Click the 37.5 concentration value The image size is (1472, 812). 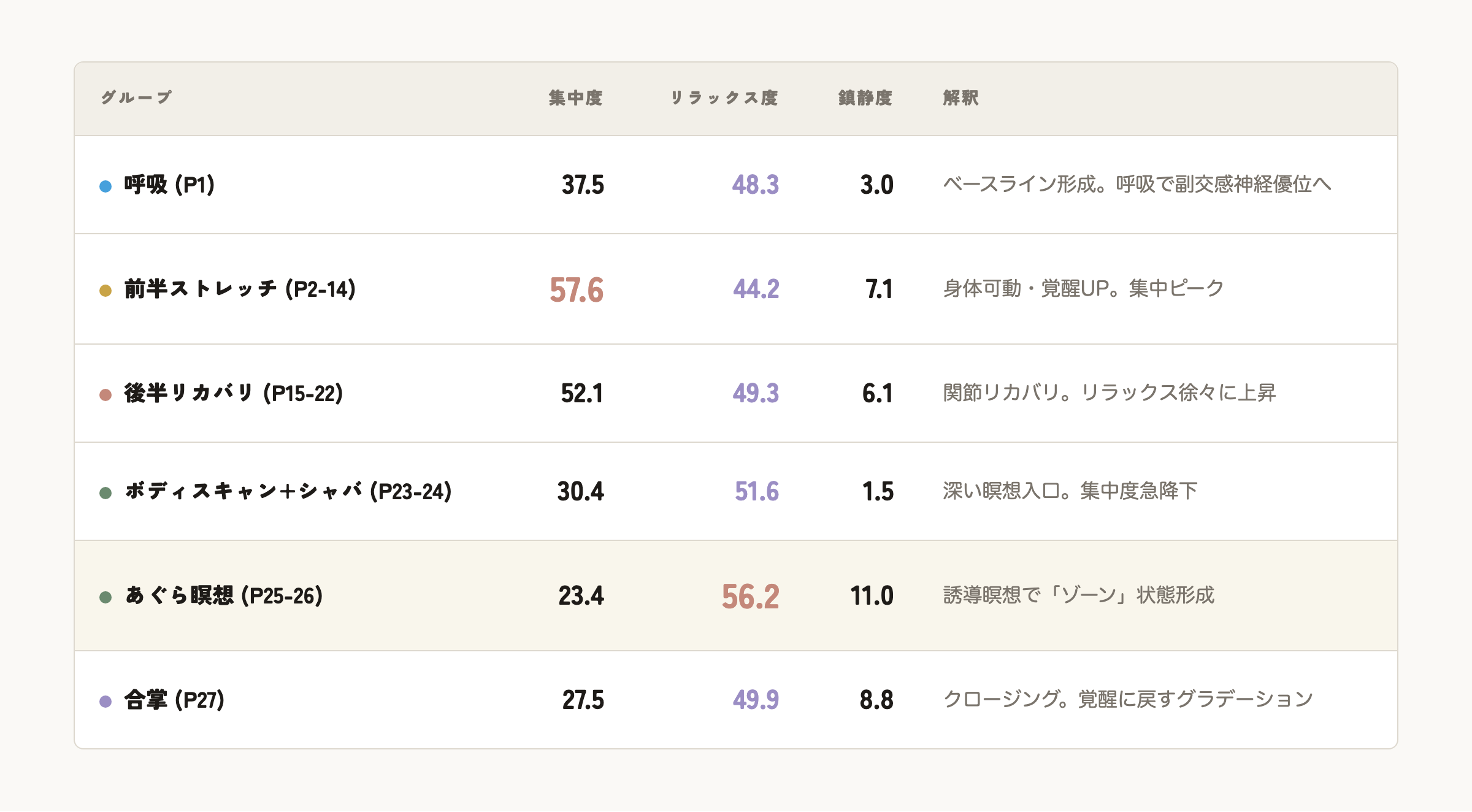pyautogui.click(x=583, y=185)
